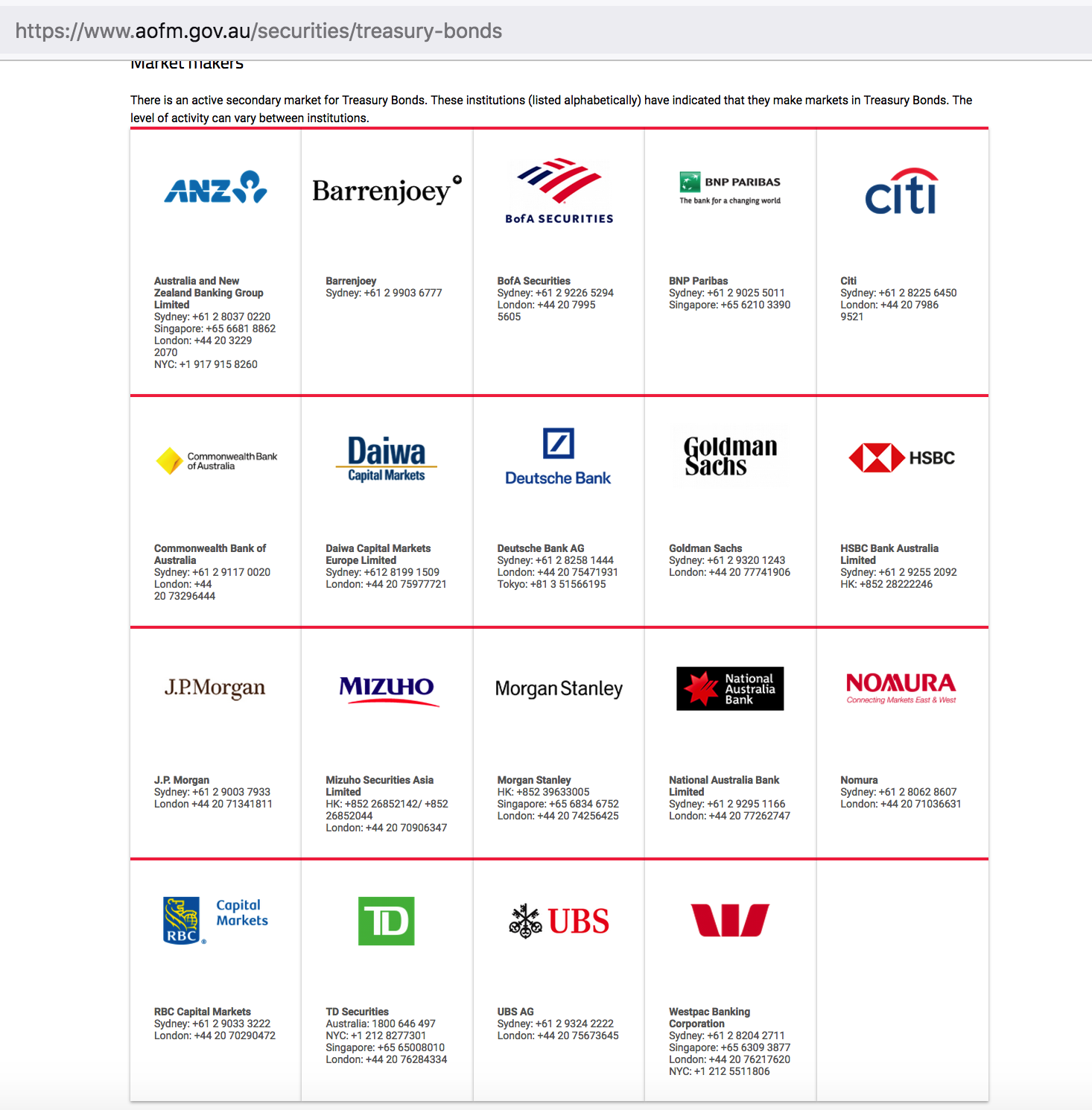Click the Barrenjoey name text
1092x1110 pixels.
point(351,281)
